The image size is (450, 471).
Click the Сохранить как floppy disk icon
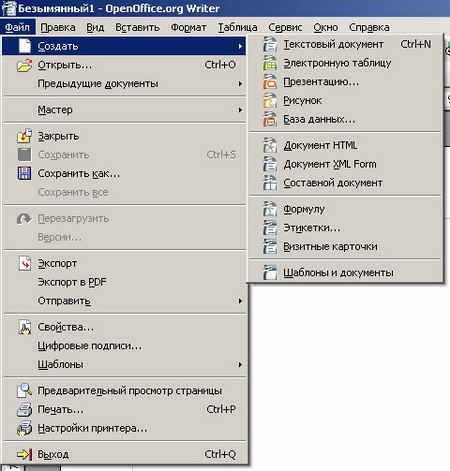[24, 173]
